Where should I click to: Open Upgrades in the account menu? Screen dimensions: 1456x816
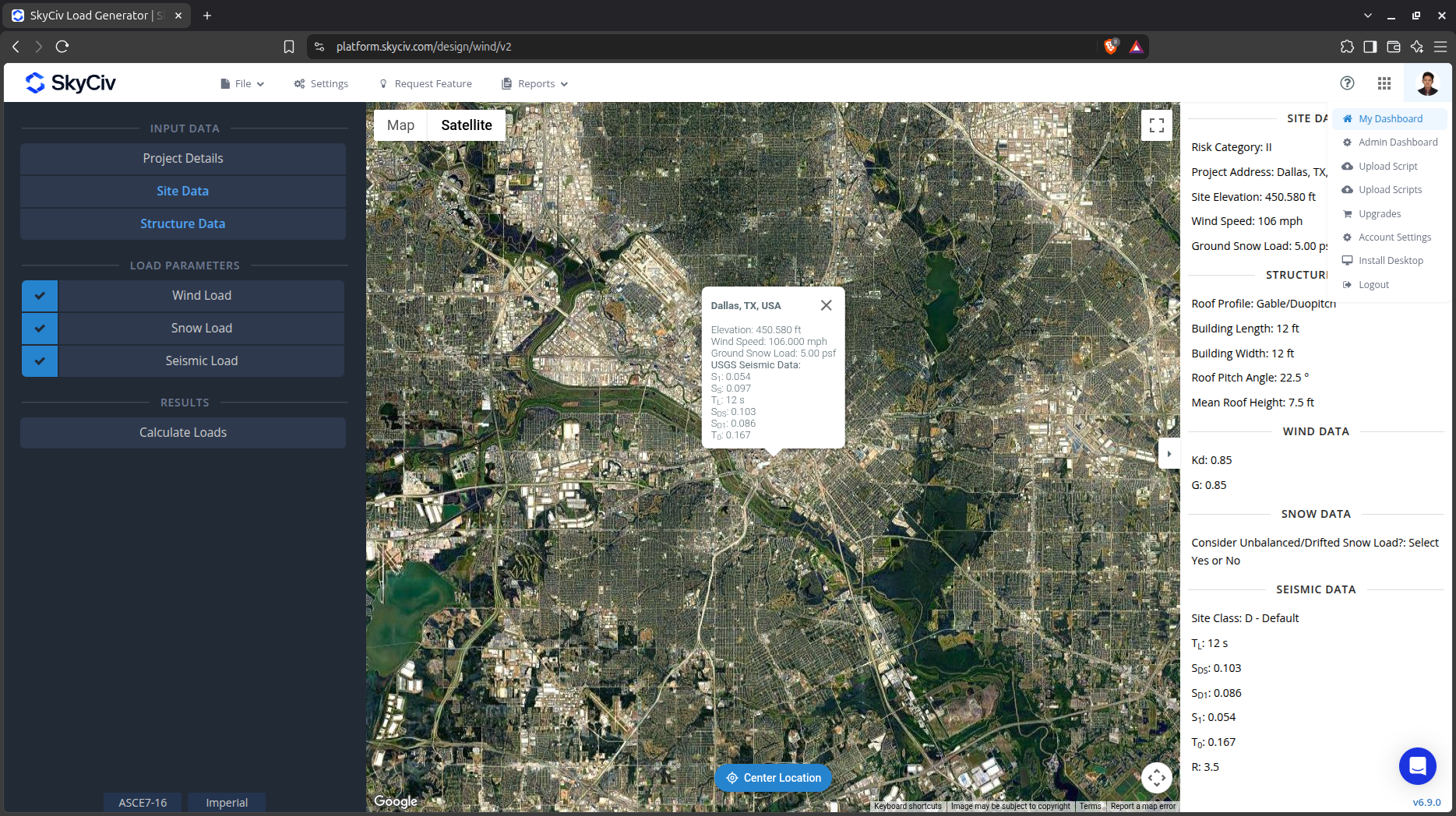coord(1390,214)
